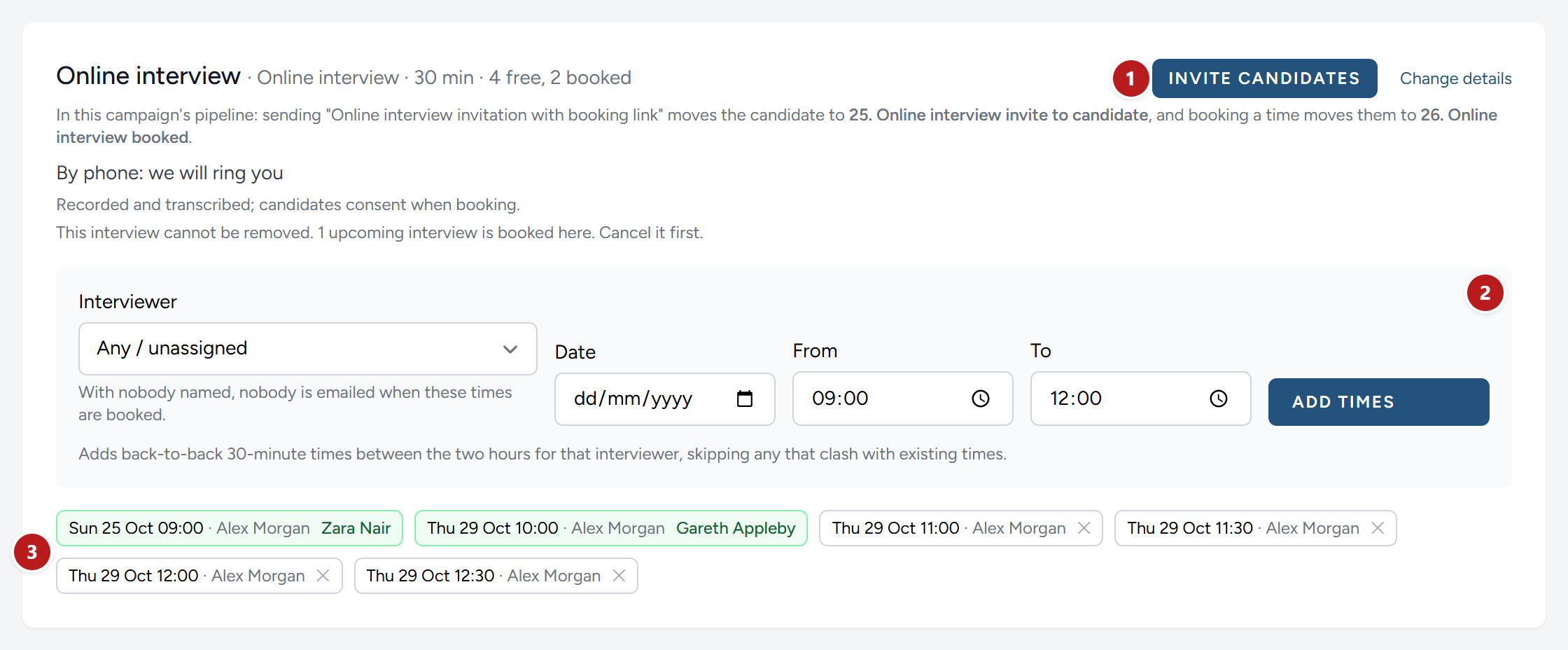
Task: Click the From time field showing 09:00
Action: (902, 399)
